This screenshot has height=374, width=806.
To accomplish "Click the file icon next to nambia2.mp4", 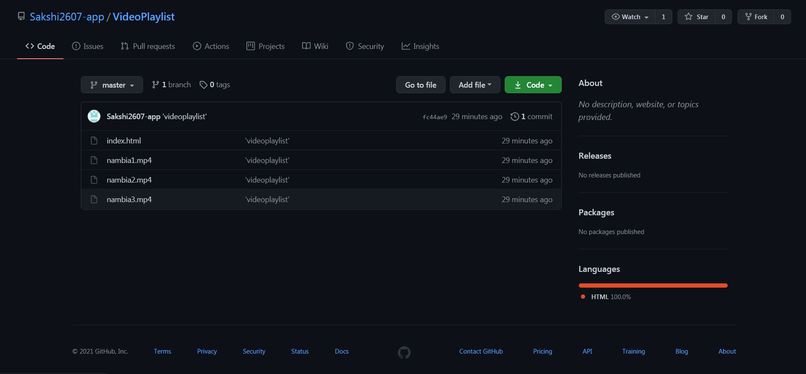I will point(94,180).
